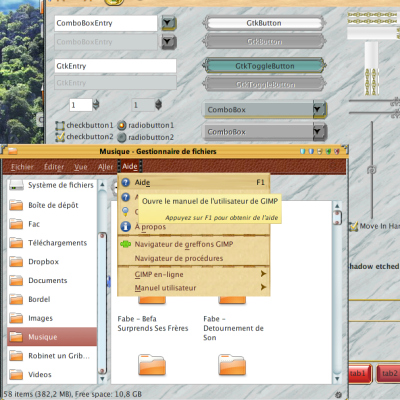Click the sidebar scroll up arrow
This screenshot has width=400, height=400.
pyautogui.click(x=102, y=184)
